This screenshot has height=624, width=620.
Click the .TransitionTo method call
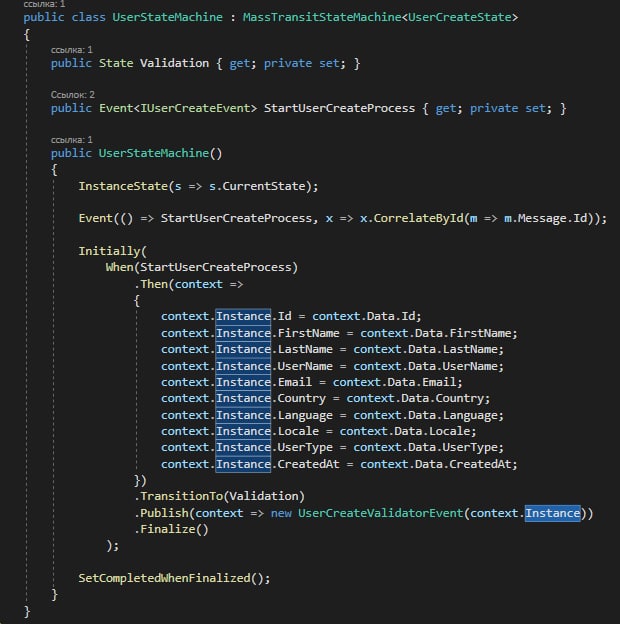pyautogui.click(x=179, y=497)
